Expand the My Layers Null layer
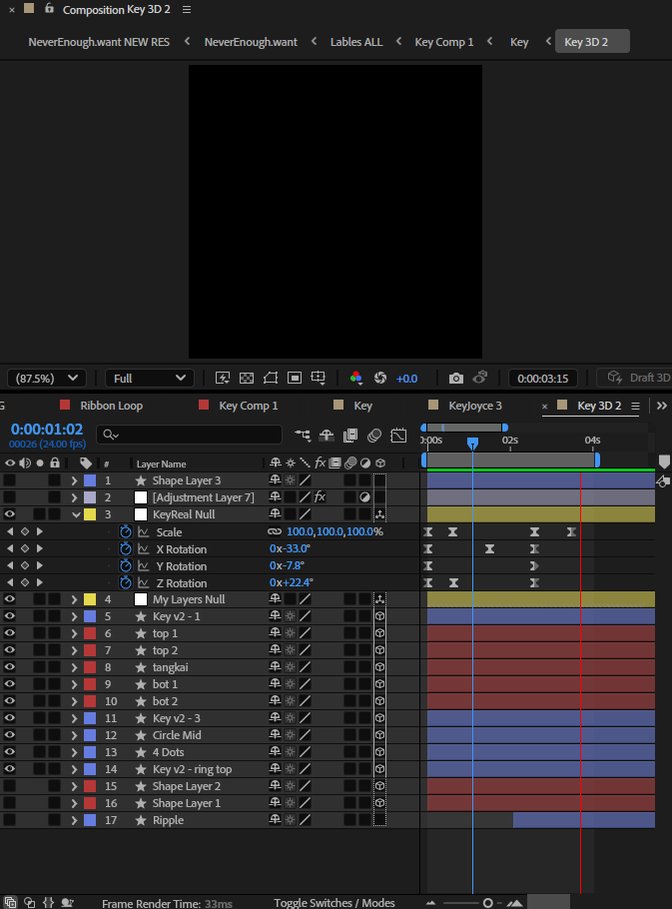672x909 pixels. click(x=74, y=599)
